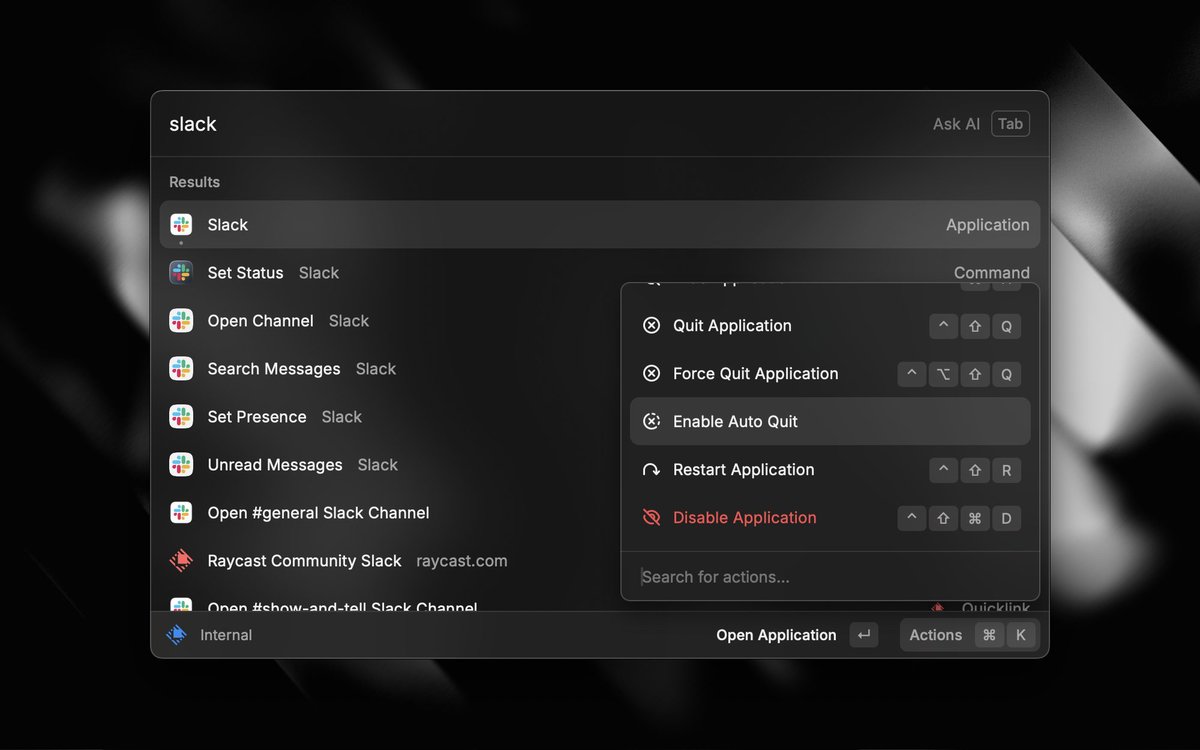The width and height of the screenshot is (1200, 750).
Task: Select the Search Messages result
Action: [x=390, y=369]
